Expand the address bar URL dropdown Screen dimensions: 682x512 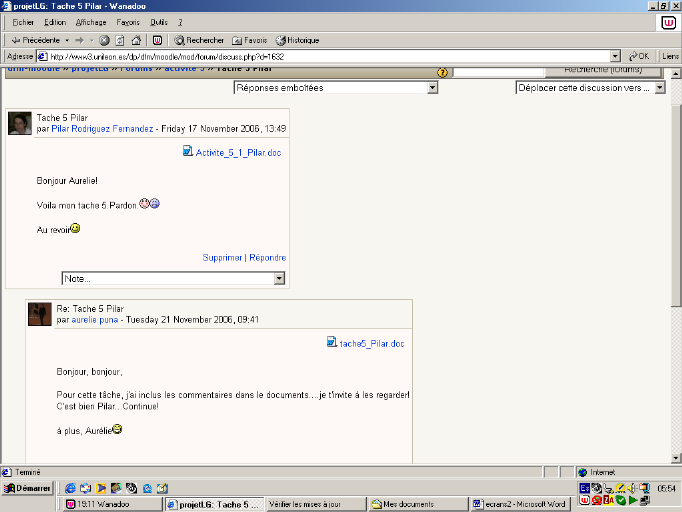[x=615, y=56]
